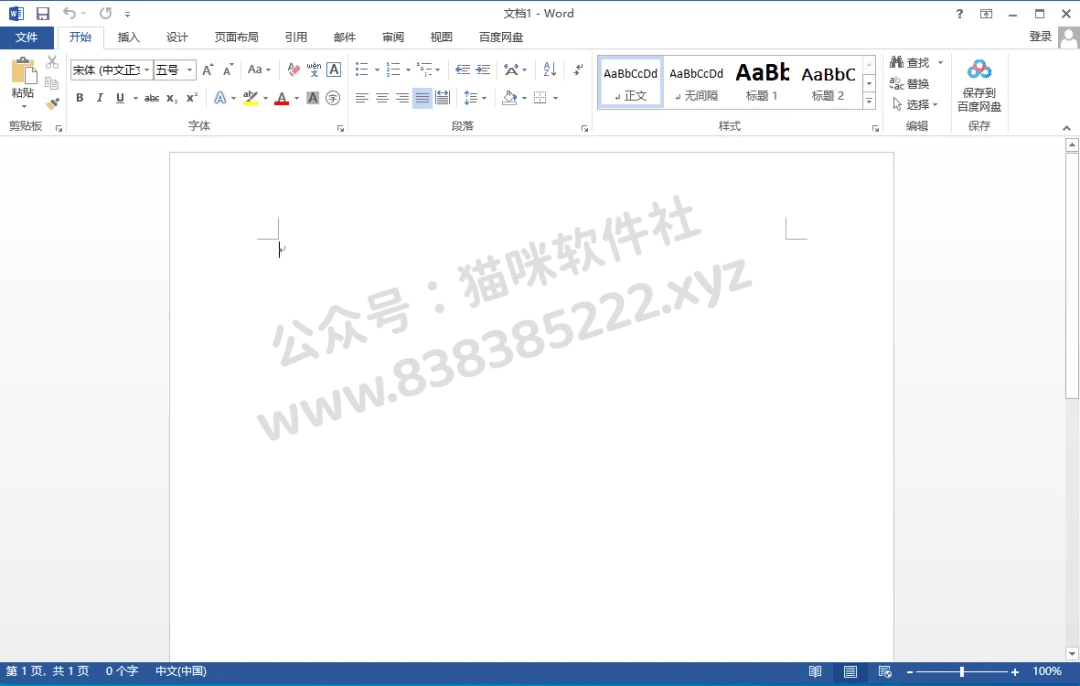Apply the No Spacing (无间隔) style
Screen dimensions: 1080x686
click(x=696, y=82)
